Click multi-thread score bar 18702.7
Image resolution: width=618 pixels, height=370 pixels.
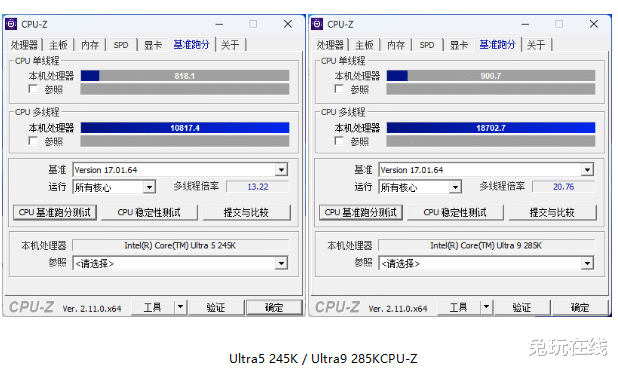(491, 128)
